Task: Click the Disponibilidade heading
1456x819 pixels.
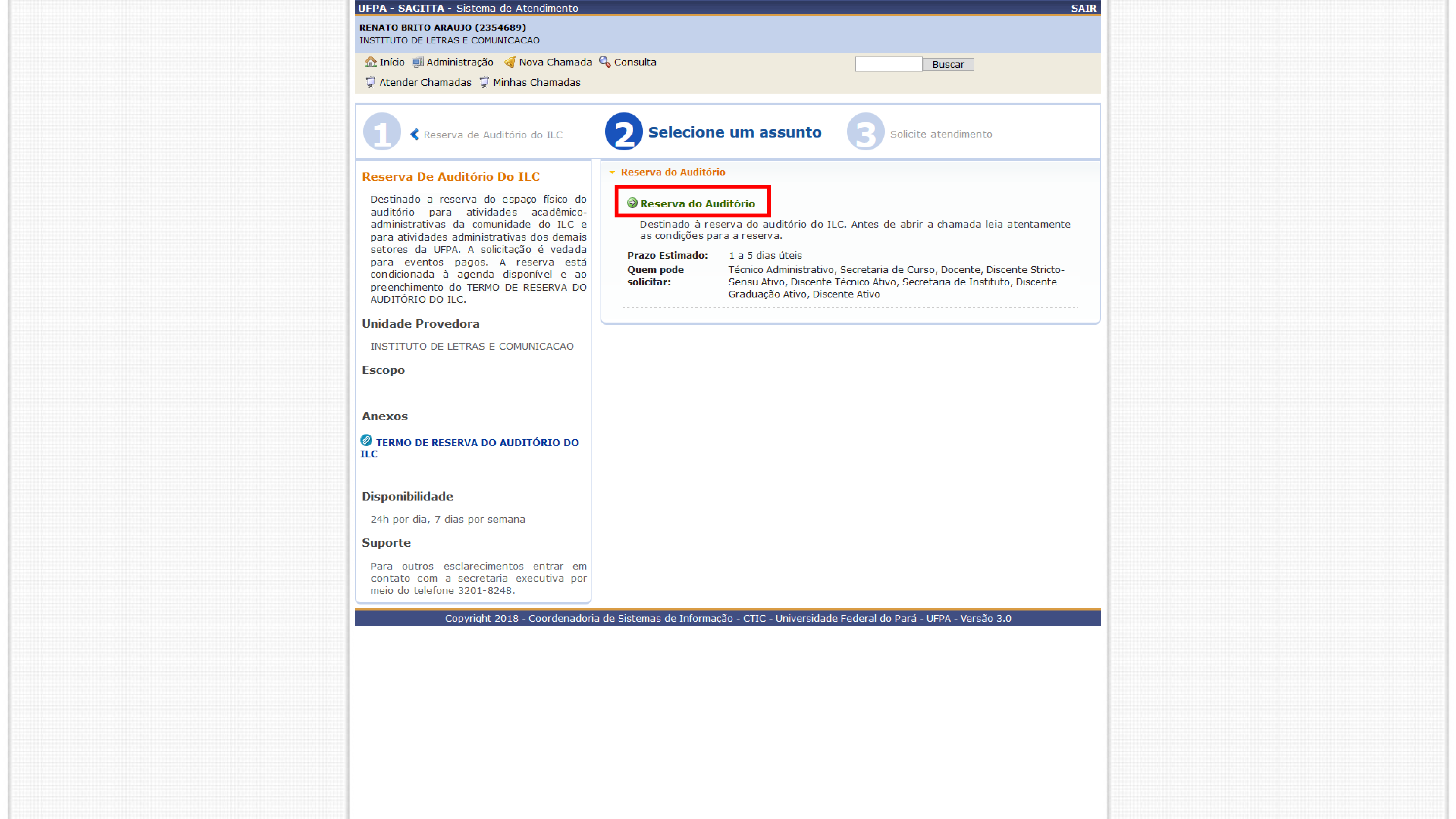Action: (407, 496)
